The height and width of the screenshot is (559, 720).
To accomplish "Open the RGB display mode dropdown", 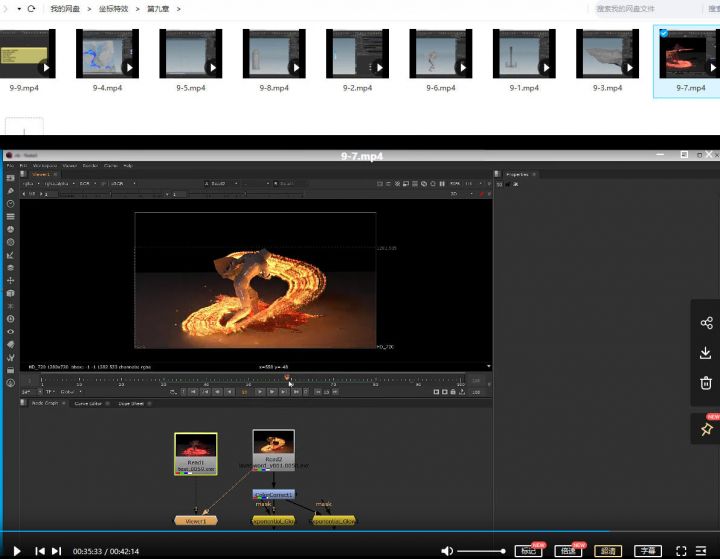I will pyautogui.click(x=88, y=184).
